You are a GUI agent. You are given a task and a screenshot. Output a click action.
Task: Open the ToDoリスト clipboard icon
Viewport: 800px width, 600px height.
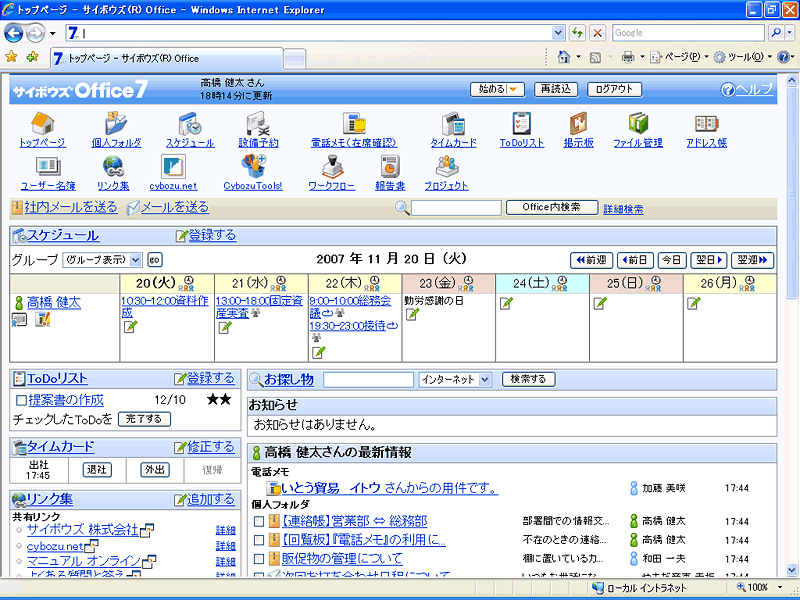pyautogui.click(x=521, y=123)
